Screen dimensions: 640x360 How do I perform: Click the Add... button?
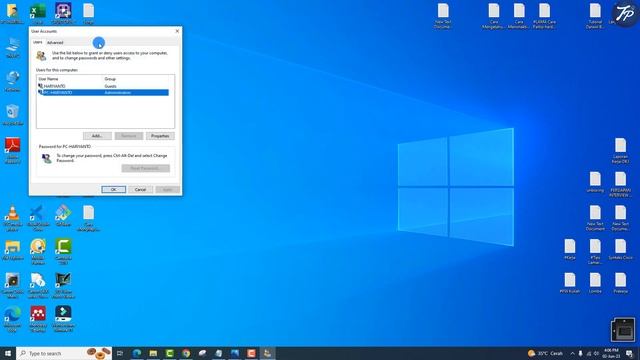pos(97,136)
